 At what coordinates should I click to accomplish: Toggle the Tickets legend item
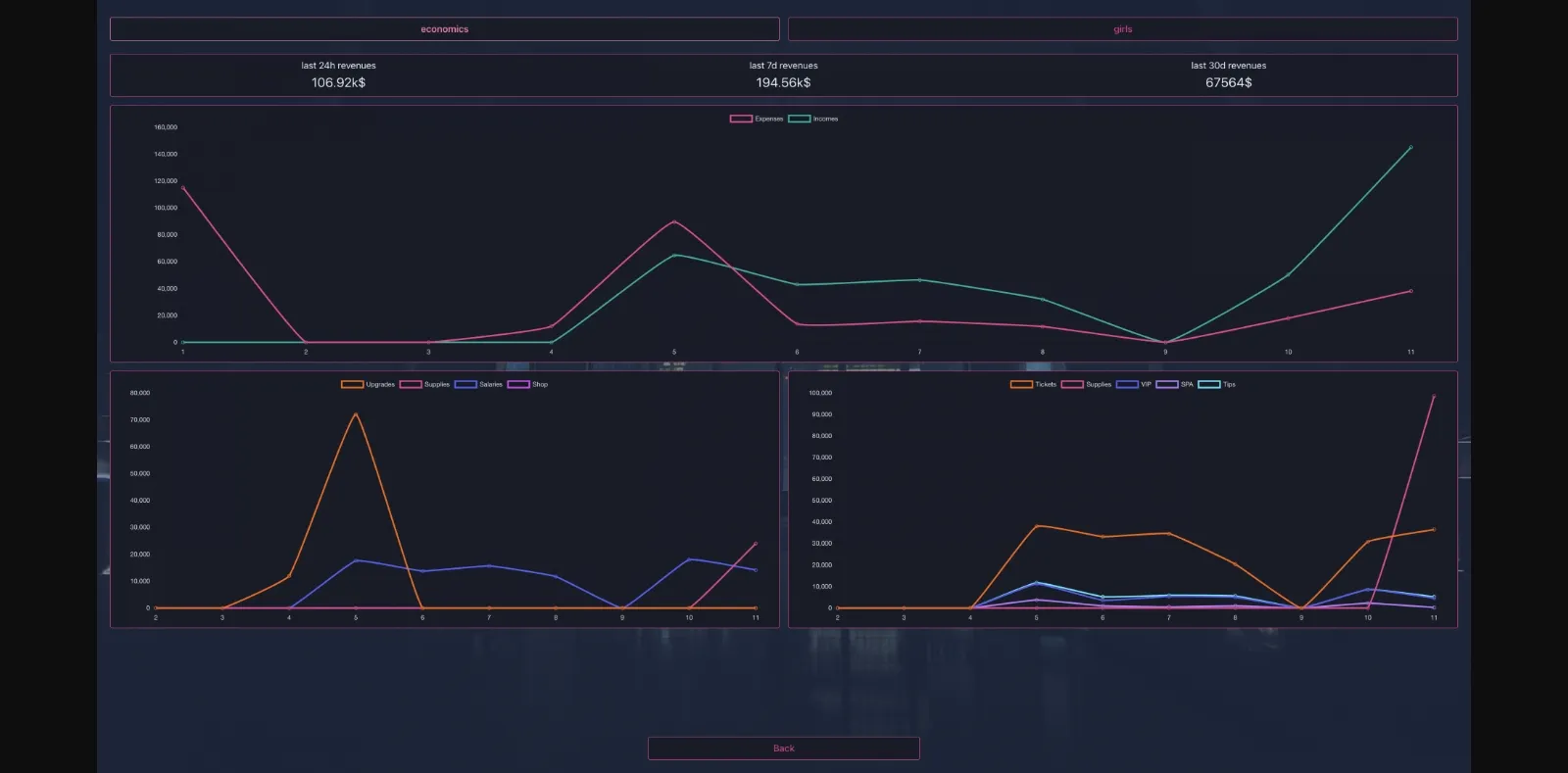coord(1034,385)
